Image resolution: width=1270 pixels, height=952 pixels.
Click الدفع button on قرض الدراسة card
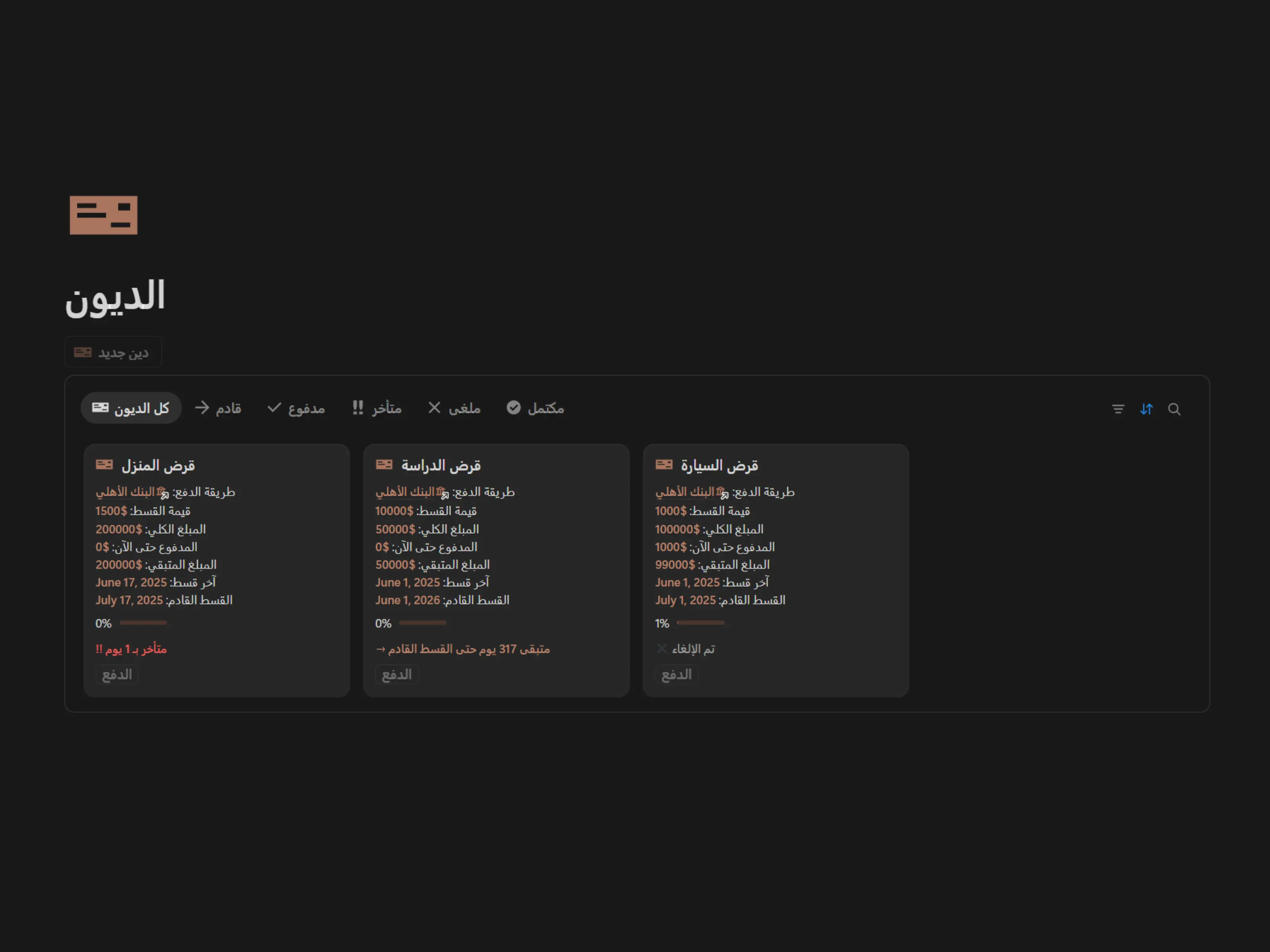point(397,675)
